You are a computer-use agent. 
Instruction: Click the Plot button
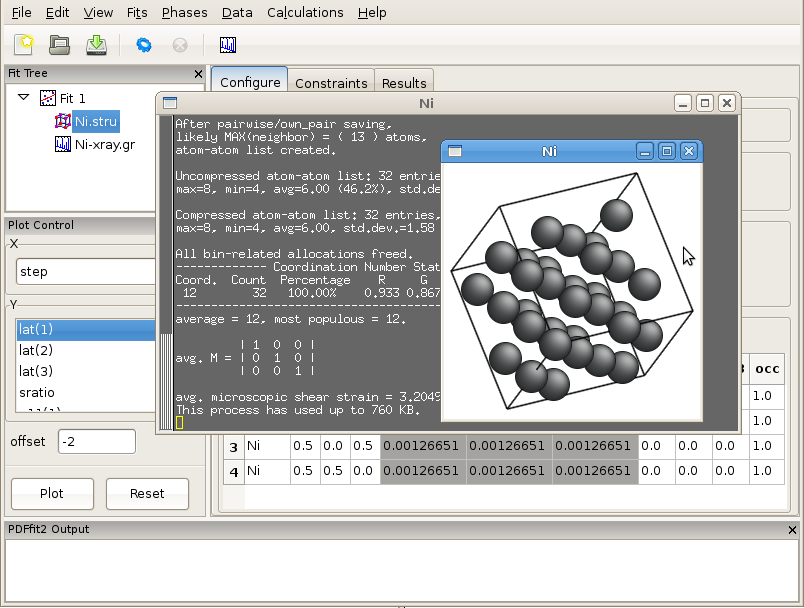point(52,494)
